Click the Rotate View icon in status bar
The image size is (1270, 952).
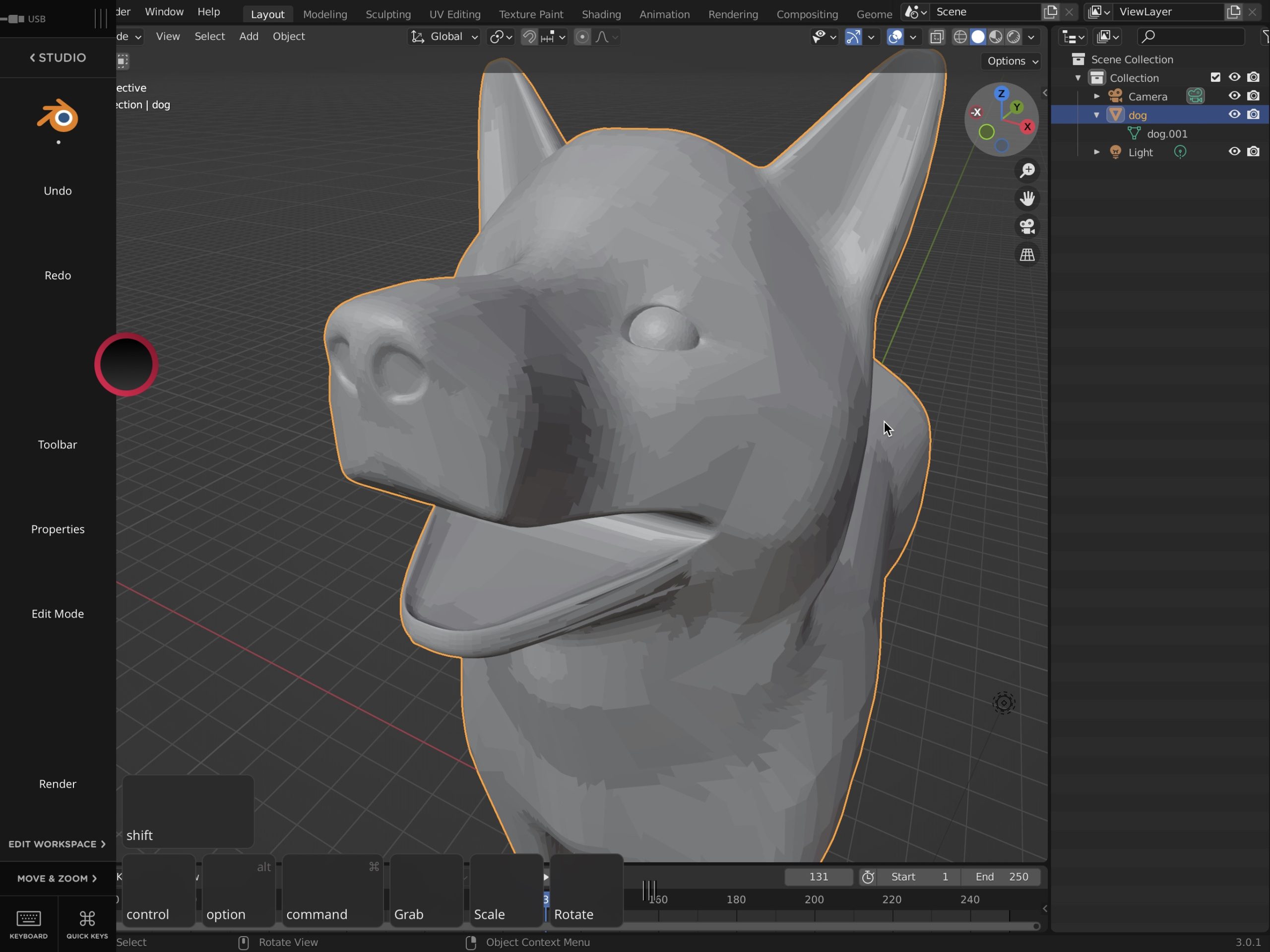[x=244, y=942]
